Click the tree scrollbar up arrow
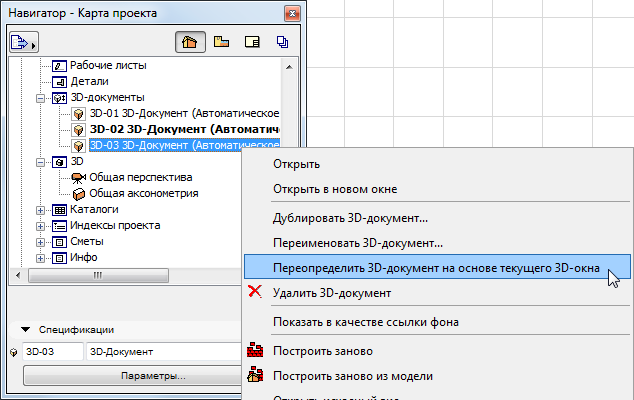 (289, 67)
